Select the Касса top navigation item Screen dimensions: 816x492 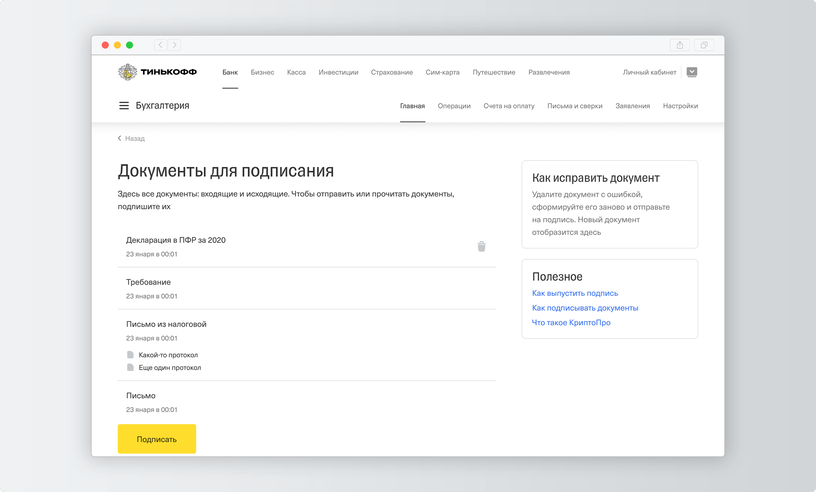[x=296, y=72]
